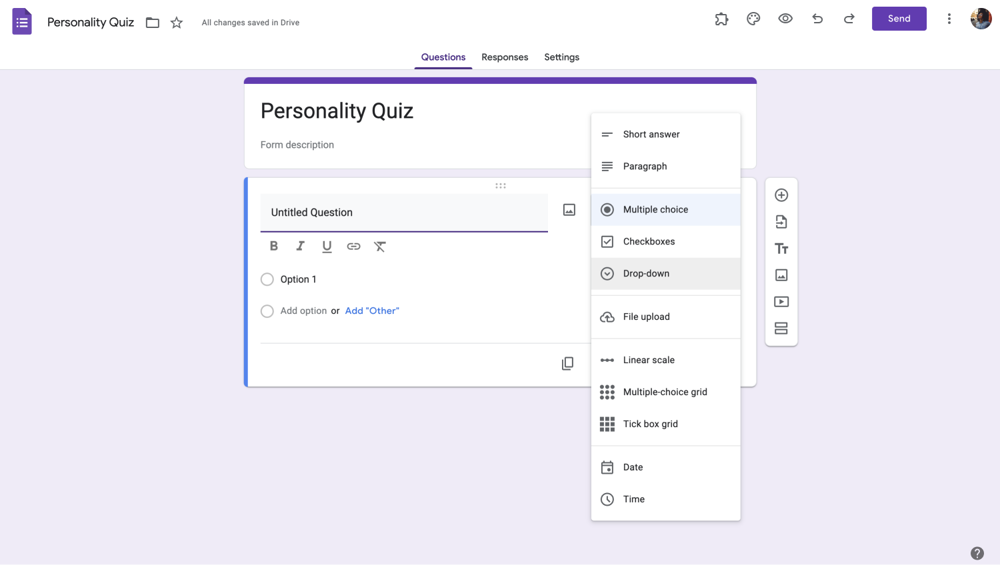Select Drop-down question type
Viewport: 1000px width, 565px height.
666,274
